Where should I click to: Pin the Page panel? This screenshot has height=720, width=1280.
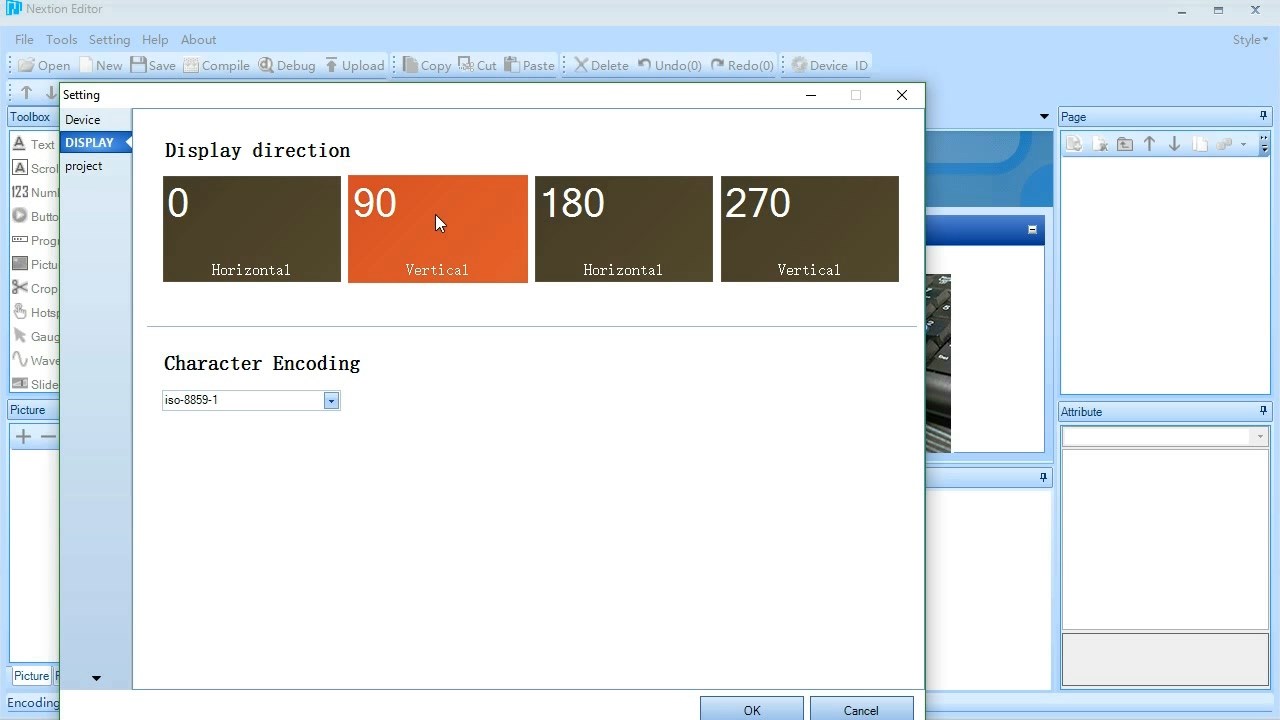coord(1263,116)
